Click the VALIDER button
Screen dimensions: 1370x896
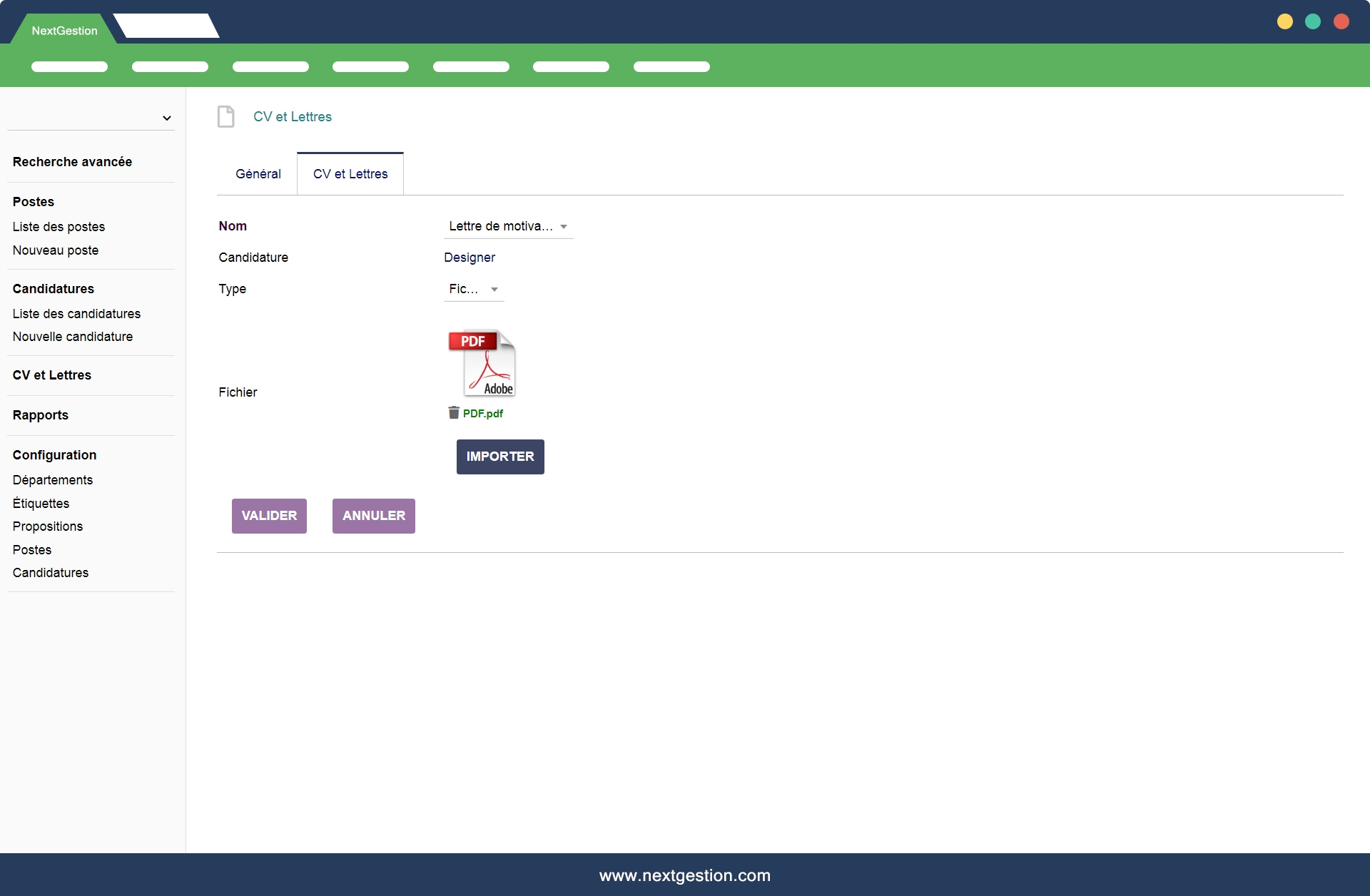tap(269, 516)
